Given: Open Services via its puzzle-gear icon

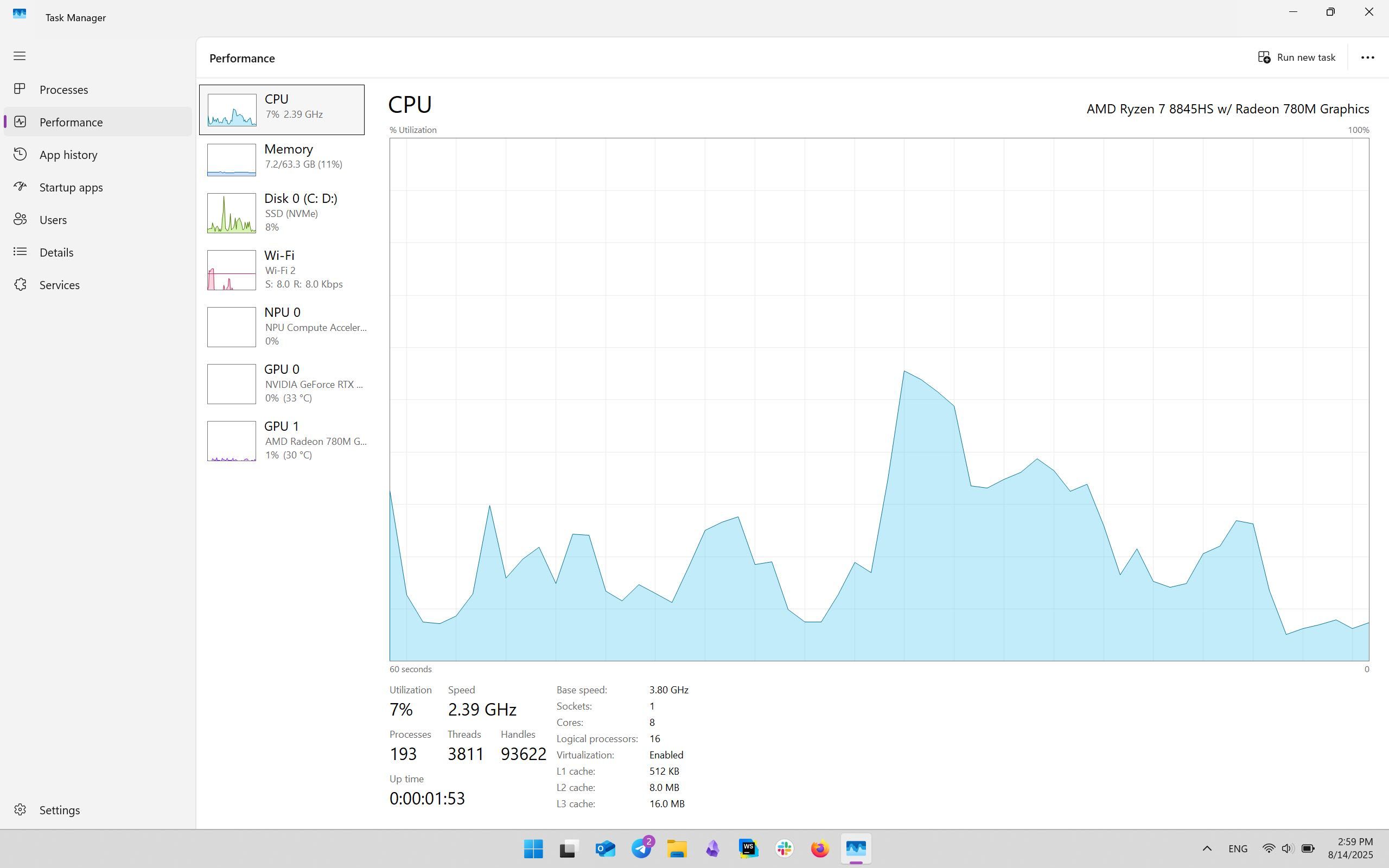Looking at the screenshot, I should click(20, 285).
